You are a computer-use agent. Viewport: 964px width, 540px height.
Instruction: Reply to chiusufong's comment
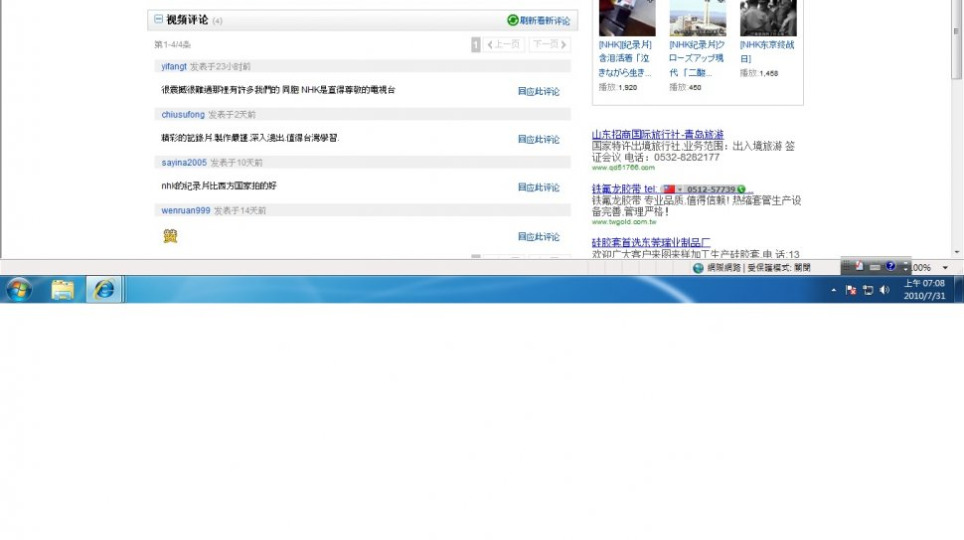[538, 140]
